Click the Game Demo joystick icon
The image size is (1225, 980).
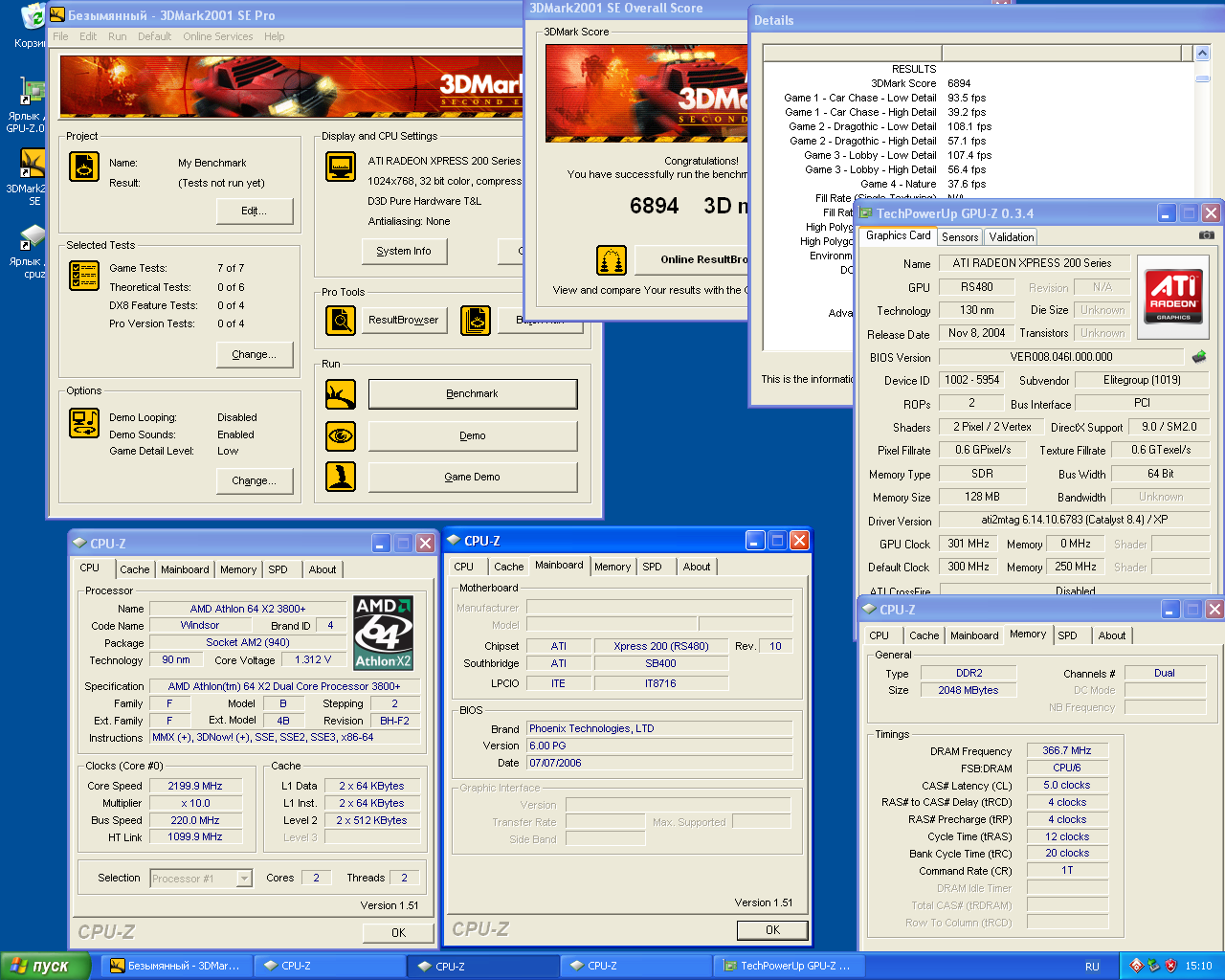click(x=341, y=477)
